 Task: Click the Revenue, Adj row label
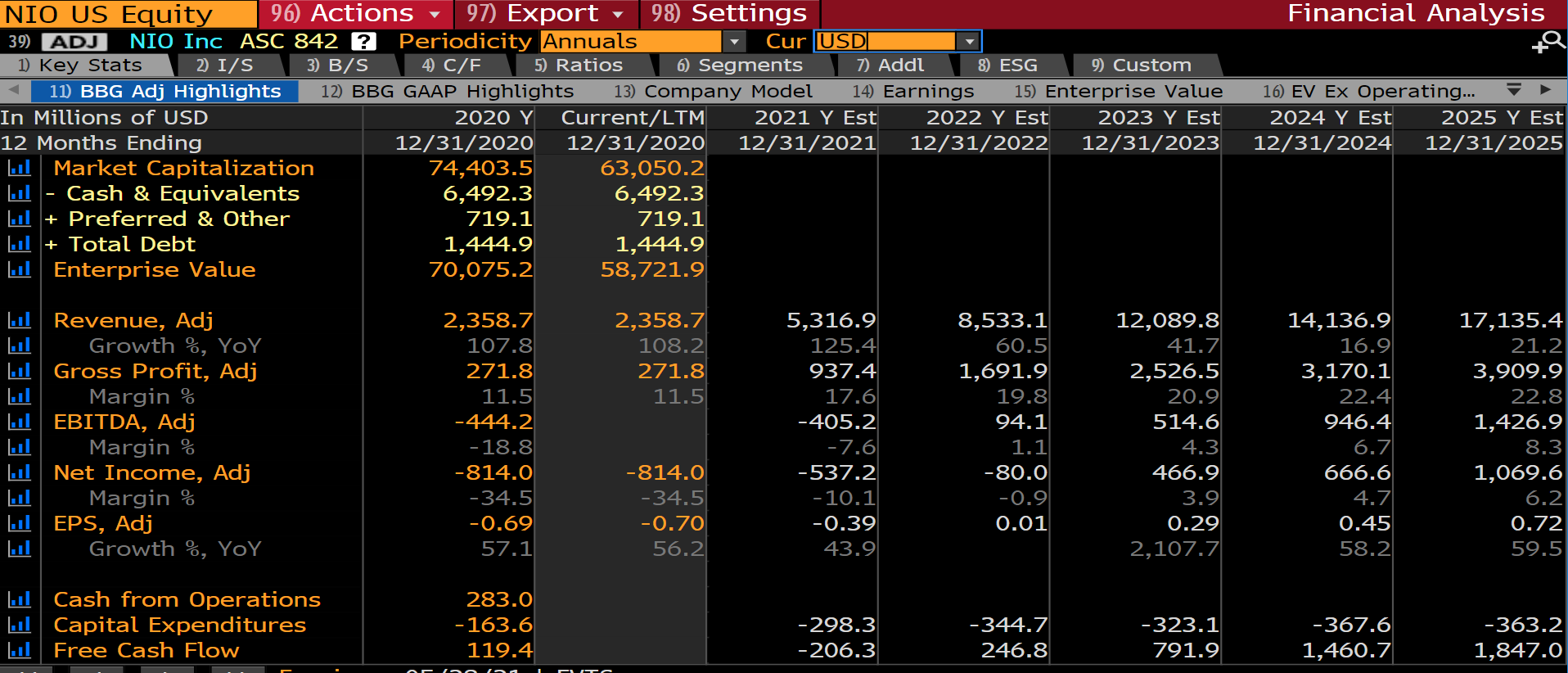pyautogui.click(x=133, y=320)
